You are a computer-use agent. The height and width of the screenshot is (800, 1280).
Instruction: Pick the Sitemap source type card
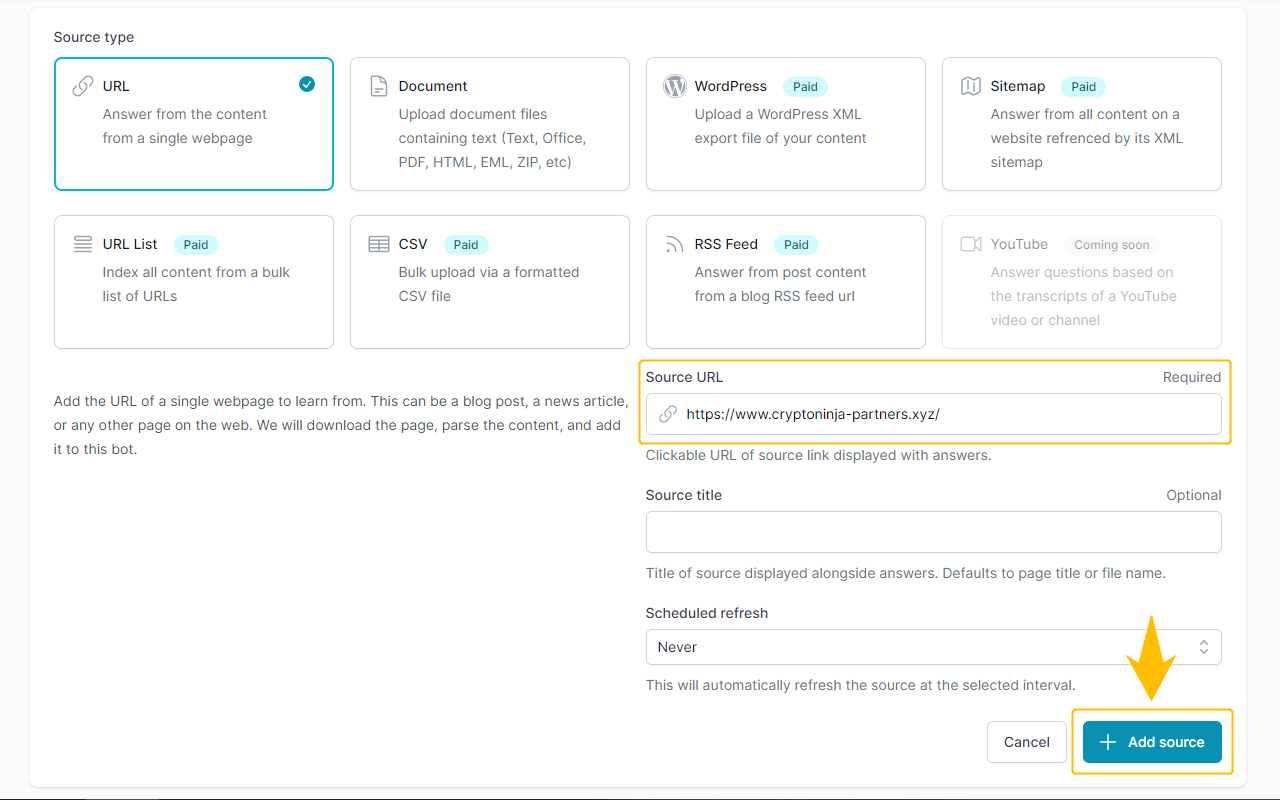pos(1082,124)
